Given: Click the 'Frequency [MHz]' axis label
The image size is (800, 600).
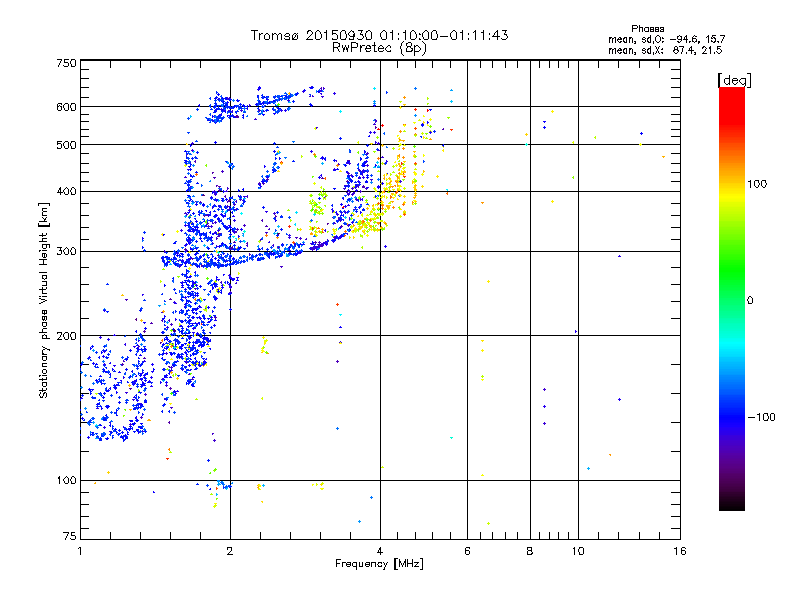Looking at the screenshot, I should point(379,564).
